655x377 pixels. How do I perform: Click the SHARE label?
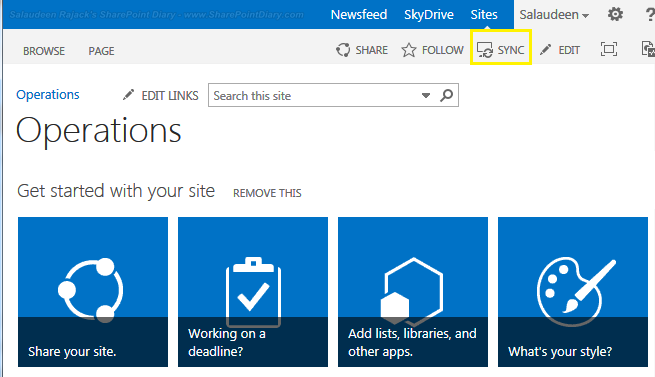(371, 50)
